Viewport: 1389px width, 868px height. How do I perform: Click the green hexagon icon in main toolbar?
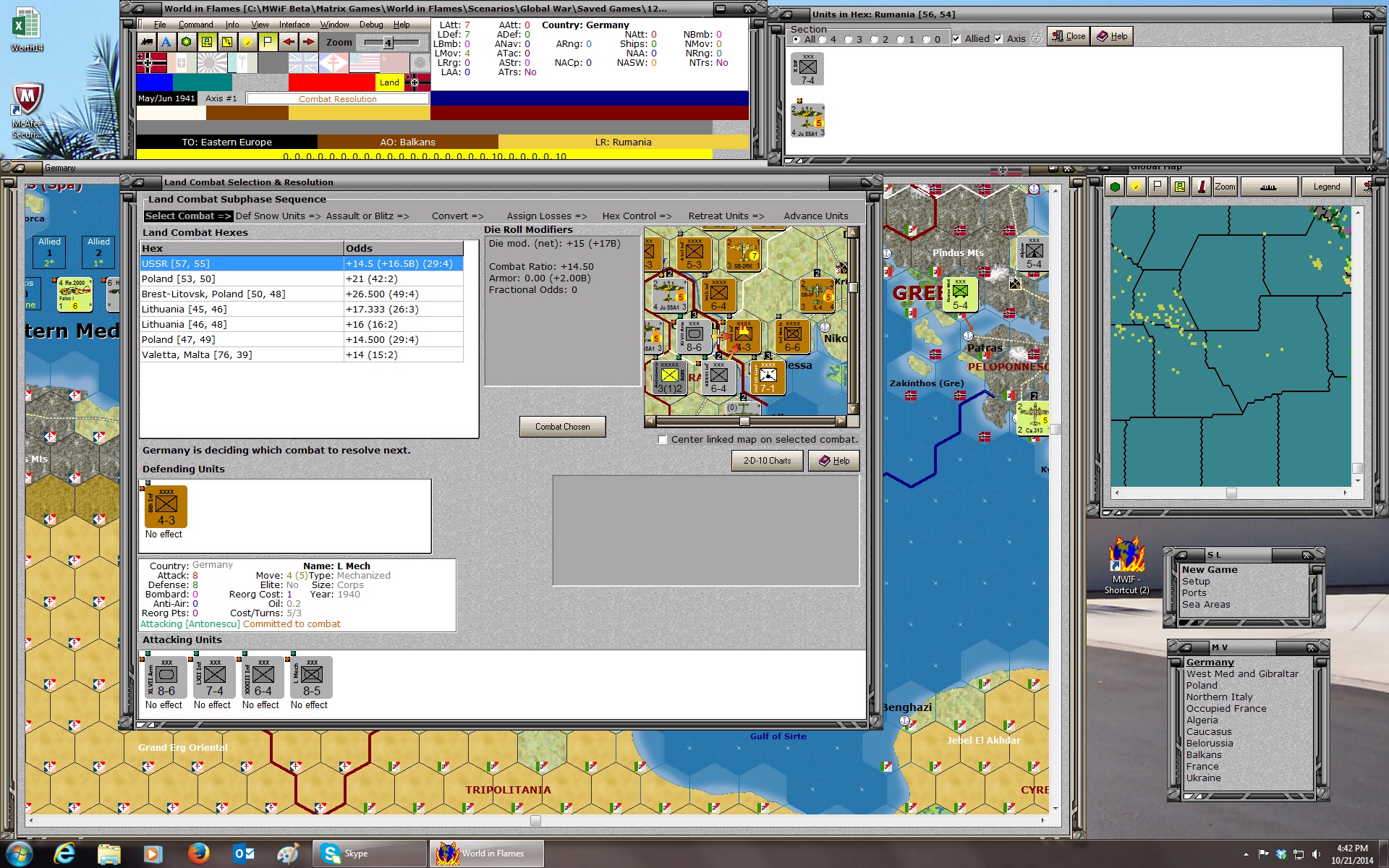click(187, 42)
